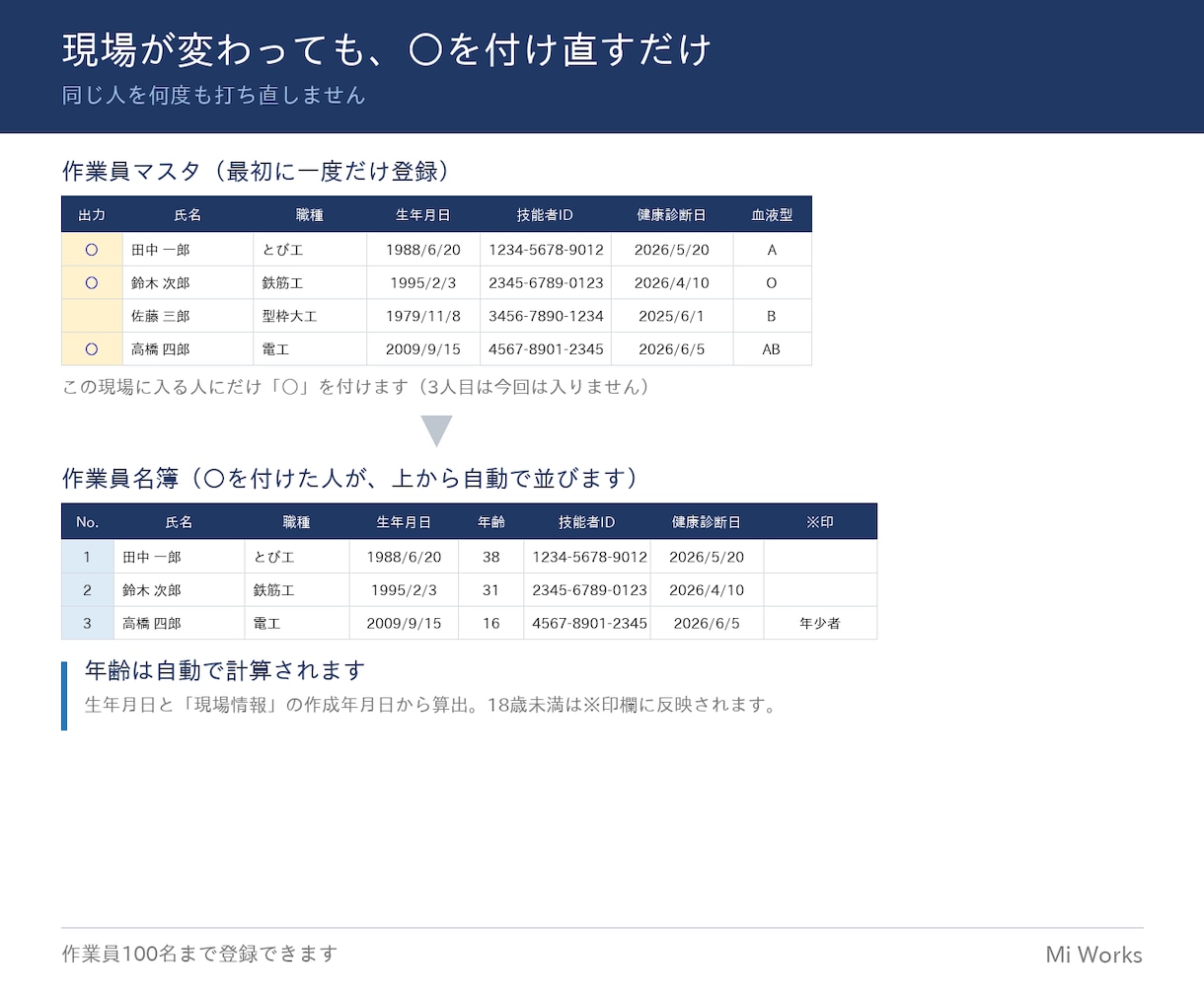Select health check date 2025/6/1
Image resolution: width=1204 pixels, height=995 pixels.
pyautogui.click(x=672, y=316)
